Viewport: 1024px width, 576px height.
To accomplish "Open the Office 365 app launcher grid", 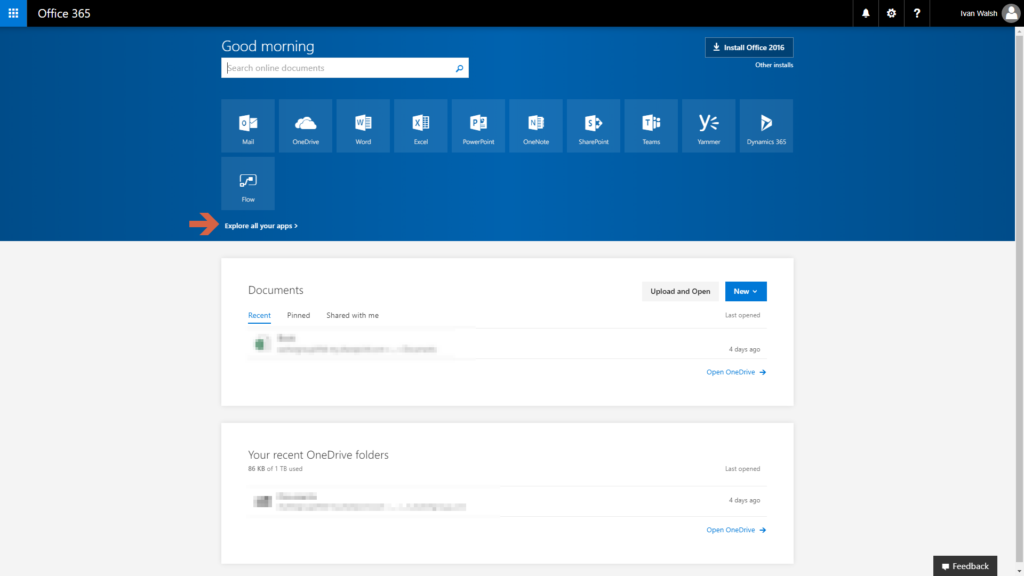I will coord(13,13).
